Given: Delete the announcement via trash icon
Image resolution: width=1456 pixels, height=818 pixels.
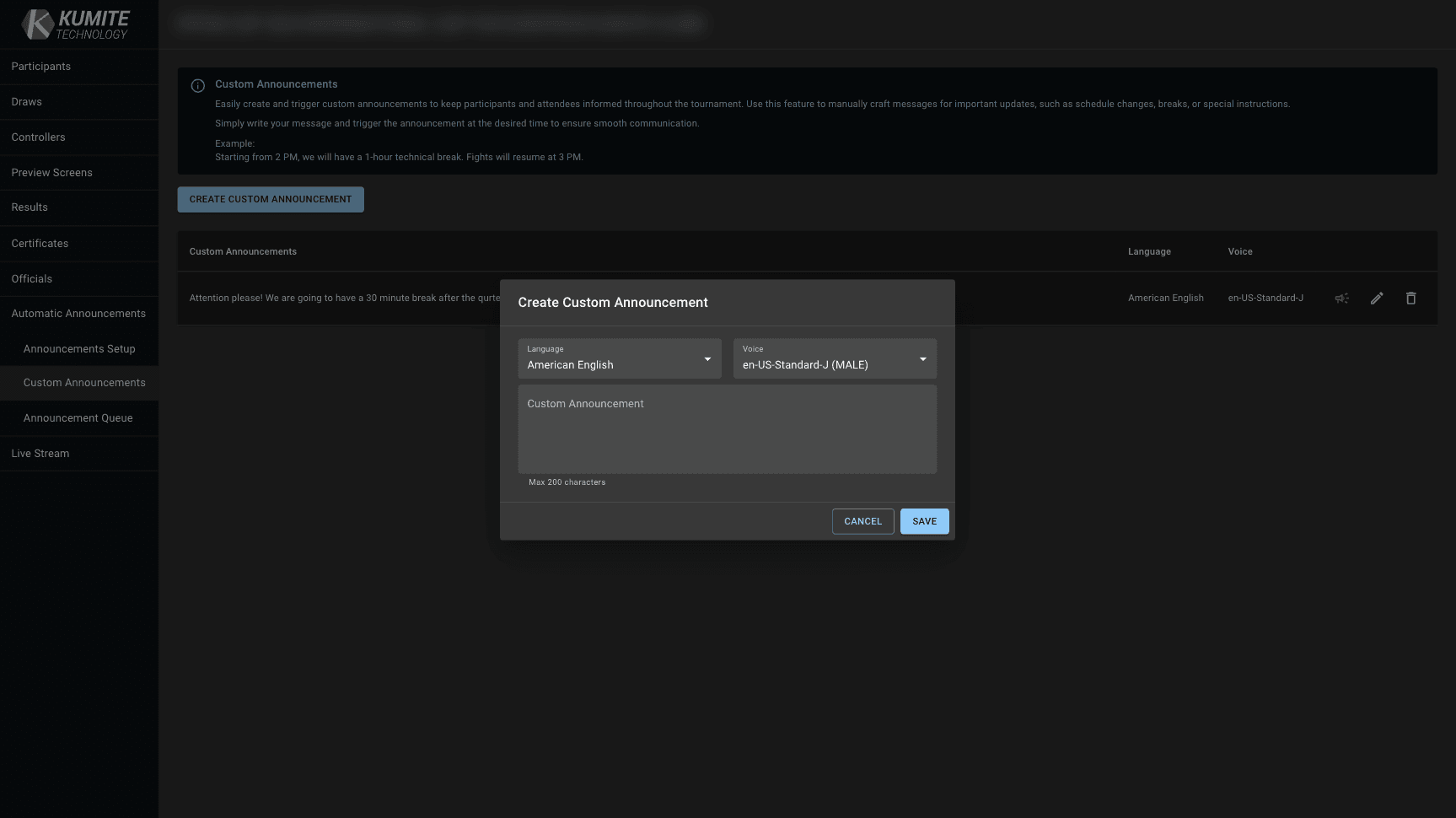Looking at the screenshot, I should [x=1411, y=298].
